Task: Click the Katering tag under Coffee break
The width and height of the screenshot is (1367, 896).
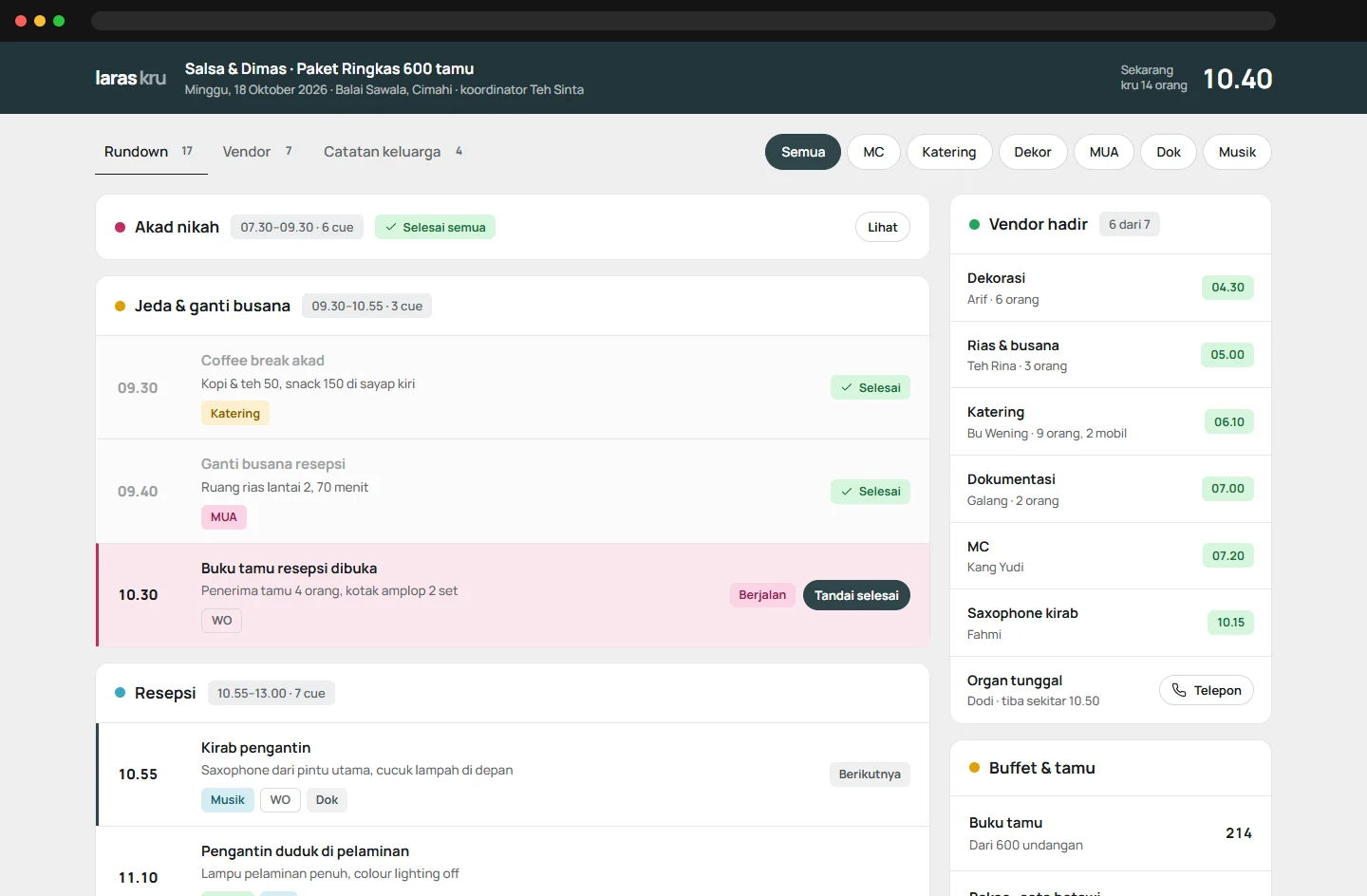Action: [x=235, y=413]
